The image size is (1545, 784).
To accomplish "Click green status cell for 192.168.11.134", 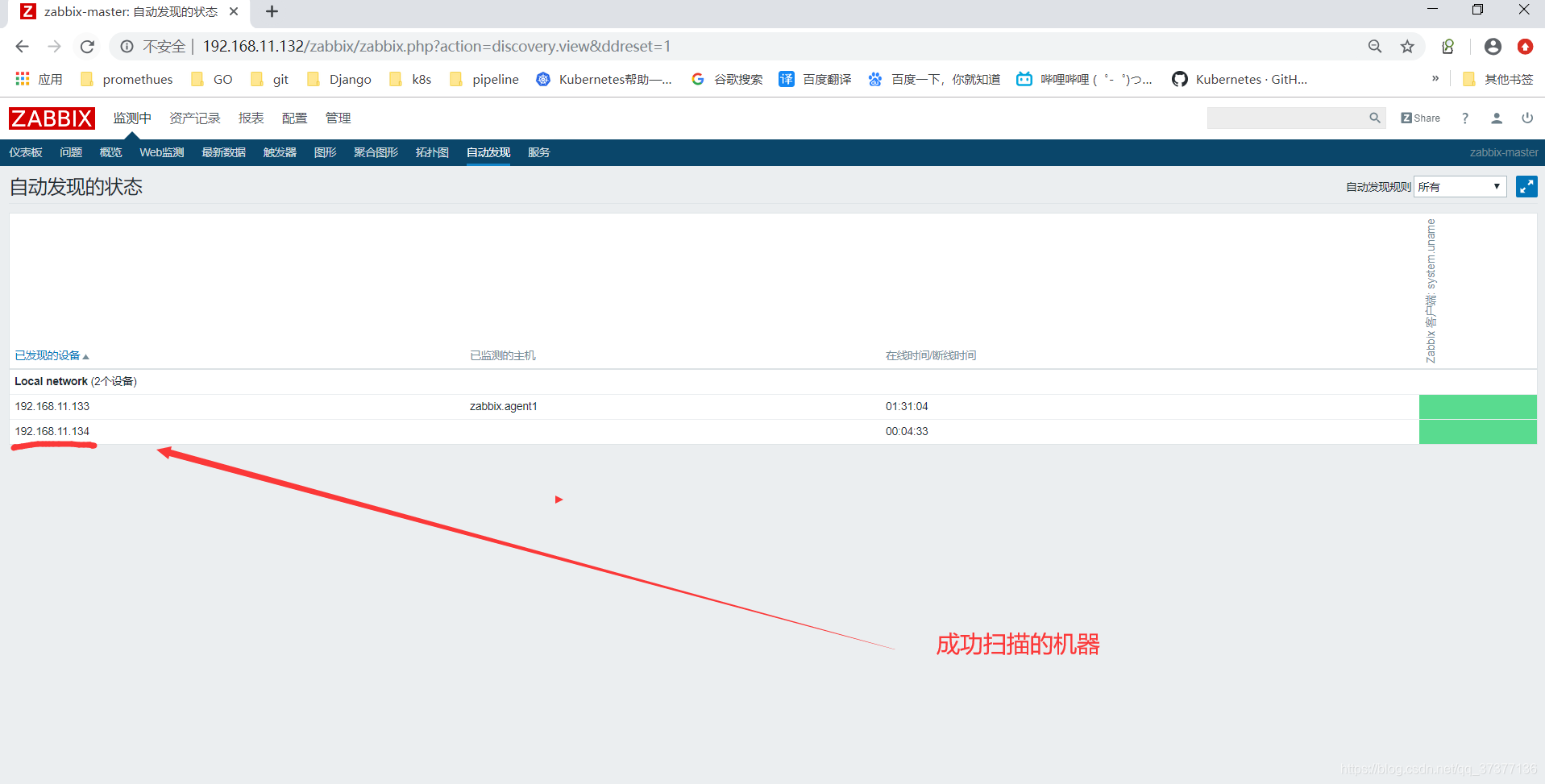I will (x=1477, y=432).
